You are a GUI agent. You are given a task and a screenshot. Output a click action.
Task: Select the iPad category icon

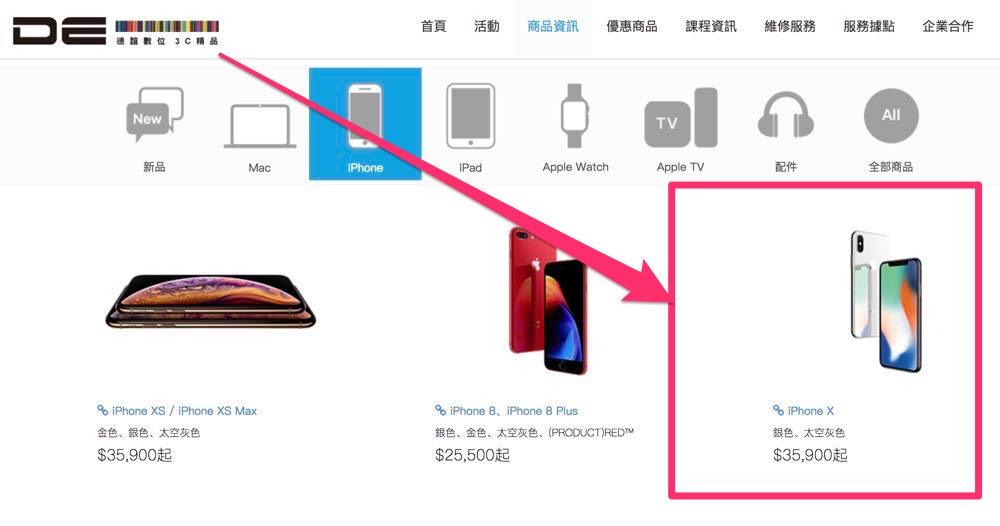pos(471,116)
